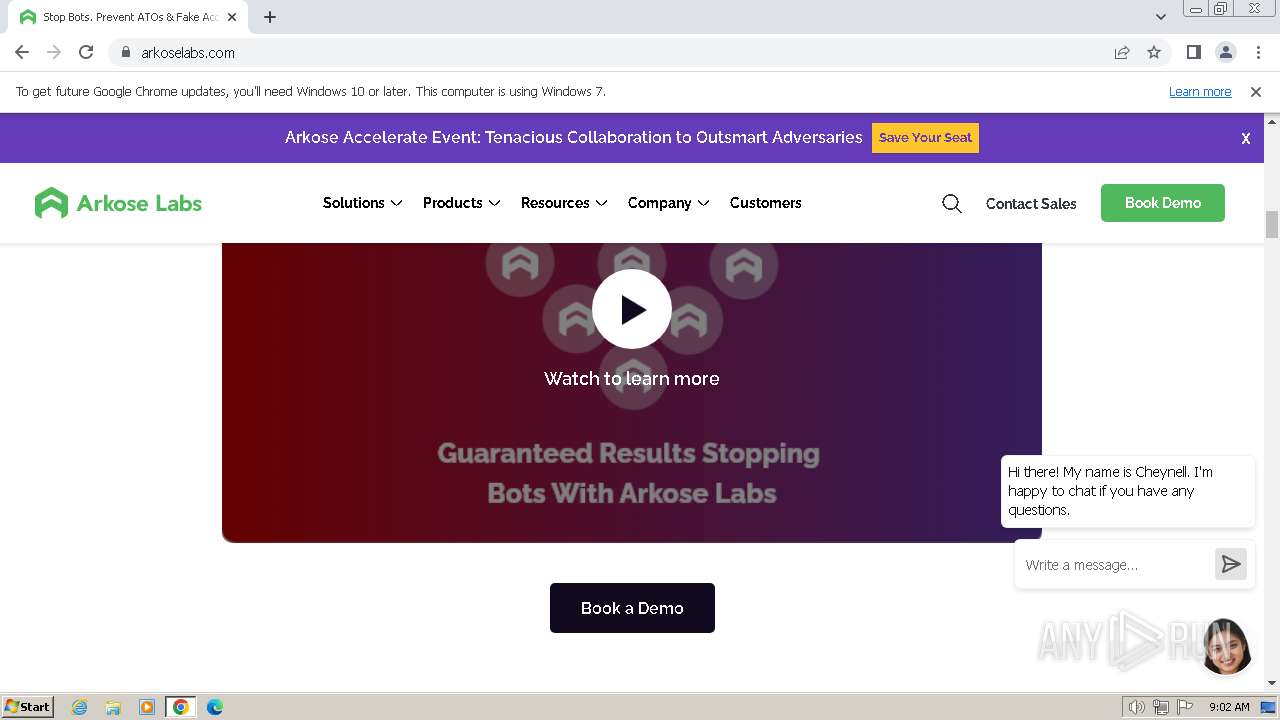This screenshot has width=1280, height=720.
Task: Open chat agent avatar bubble
Action: [x=1227, y=646]
